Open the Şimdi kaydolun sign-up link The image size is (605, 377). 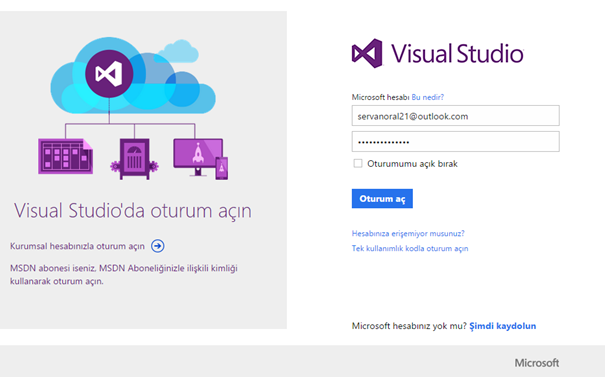click(502, 326)
